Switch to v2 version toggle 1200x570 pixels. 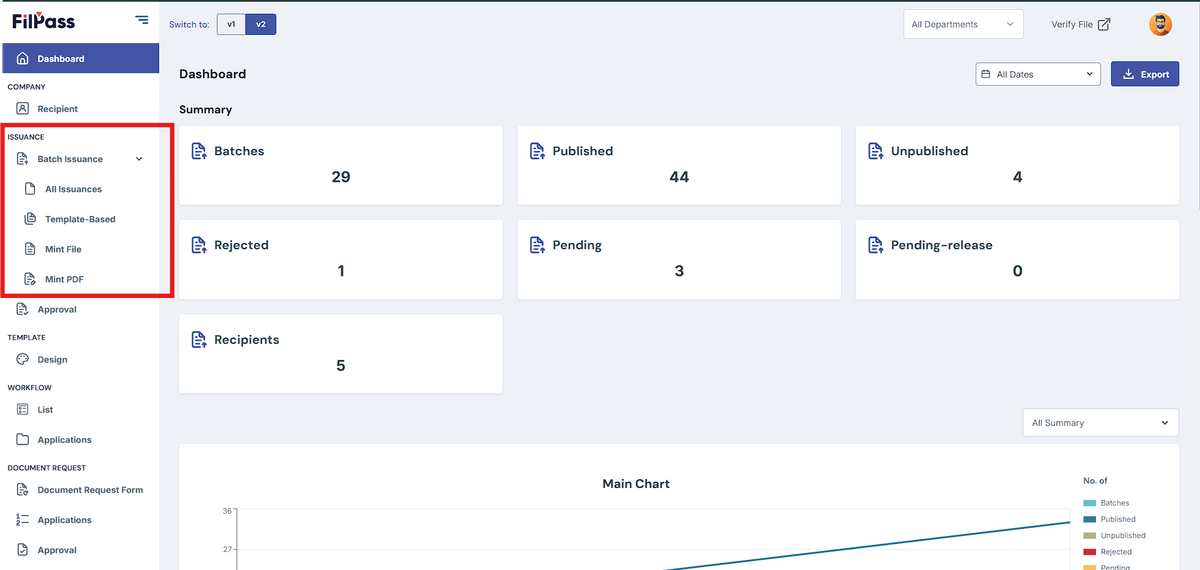click(261, 24)
